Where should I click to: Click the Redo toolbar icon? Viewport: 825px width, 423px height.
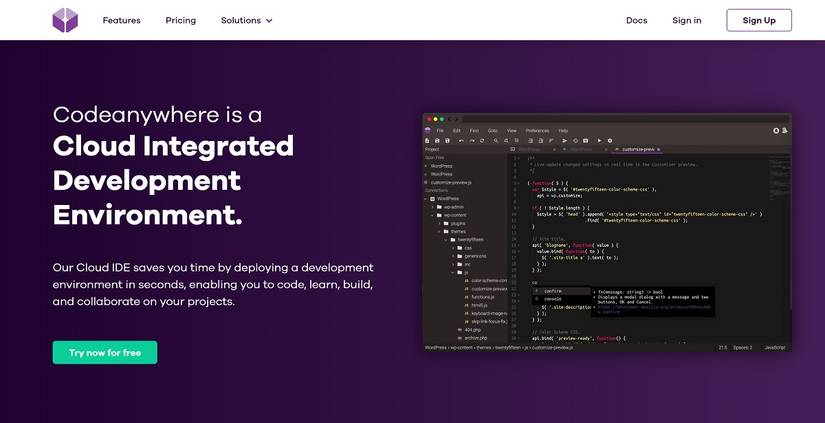[x=472, y=140]
